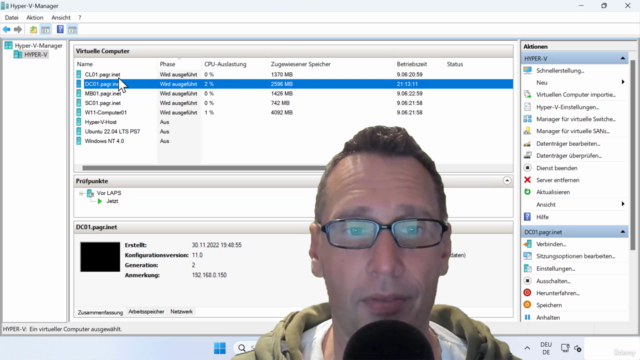Switch to the Zusammenfassung tab
Screen dimensions: 640x360
click(x=100, y=312)
